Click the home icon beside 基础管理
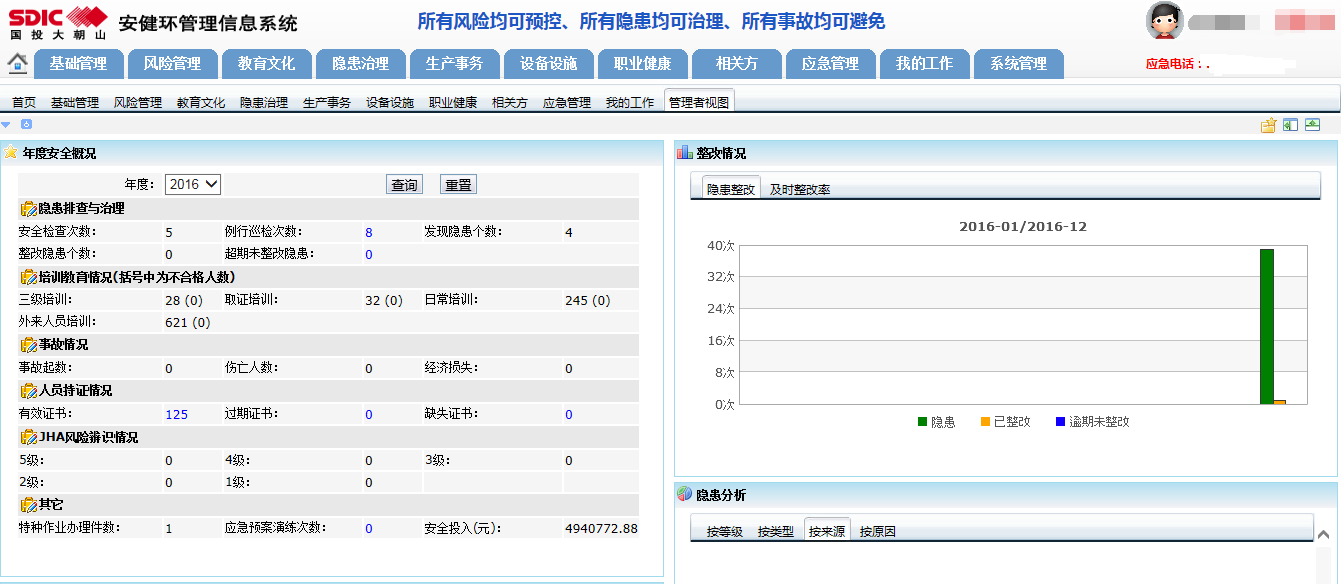This screenshot has width=1341, height=584. tap(17, 63)
